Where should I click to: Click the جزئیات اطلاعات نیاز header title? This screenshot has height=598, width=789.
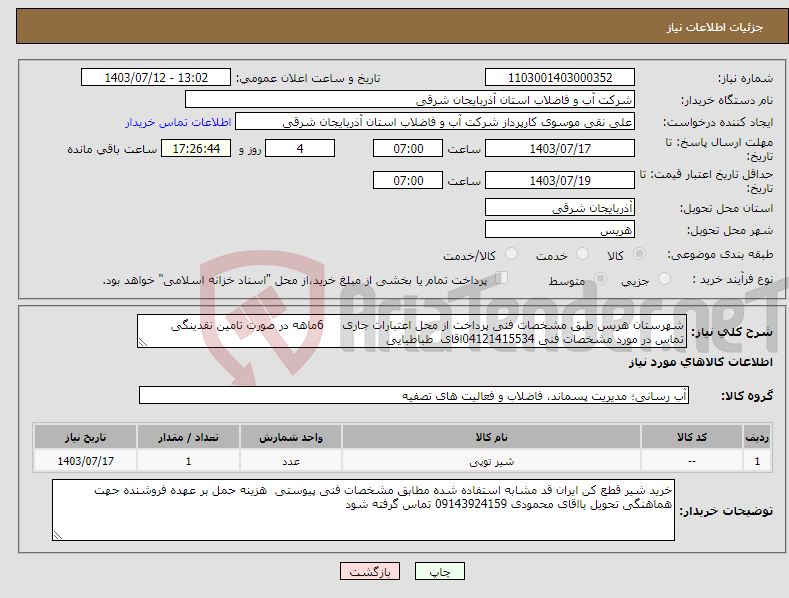pos(715,27)
